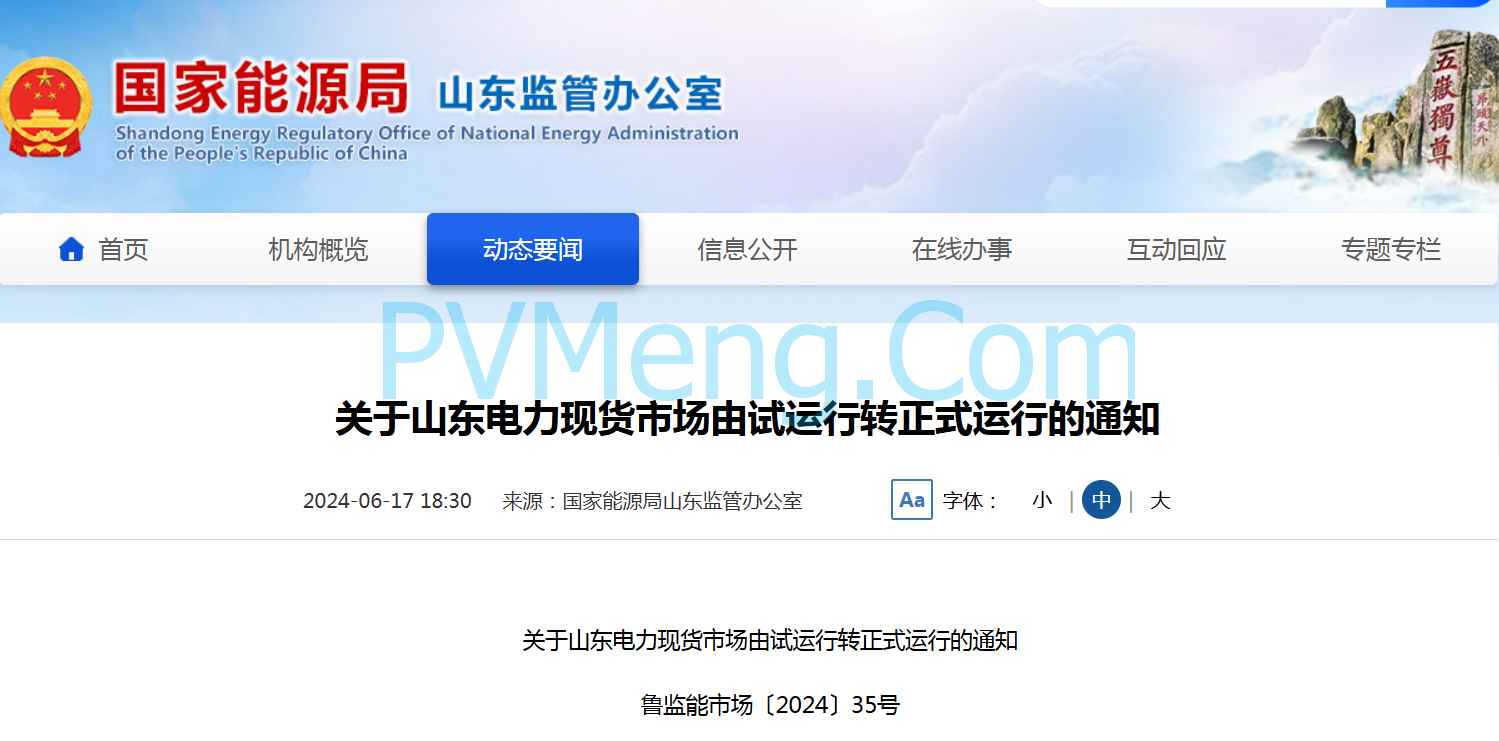Click the publish date 2024-06-17 18:30
1499x741 pixels.
click(387, 501)
